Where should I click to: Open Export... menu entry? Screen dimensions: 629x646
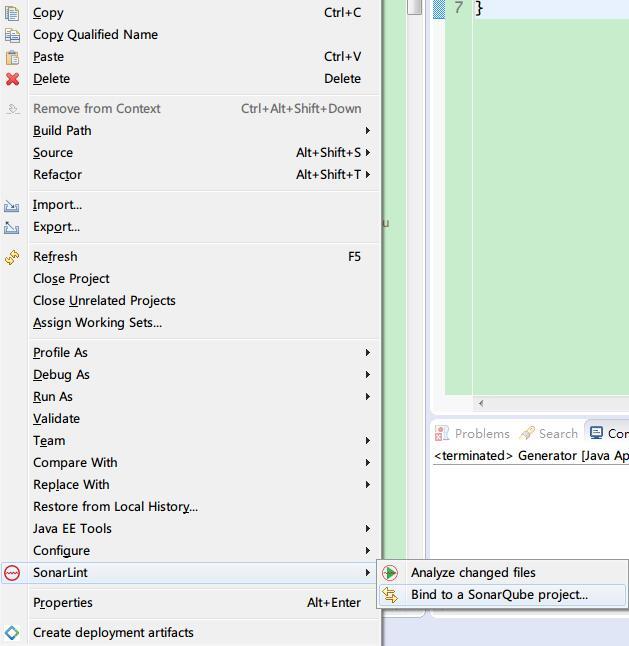point(190,227)
